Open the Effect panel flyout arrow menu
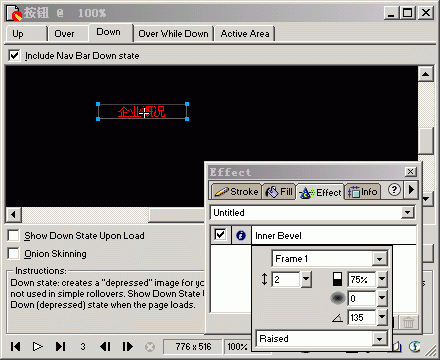This screenshot has width=440, height=360. tap(411, 190)
